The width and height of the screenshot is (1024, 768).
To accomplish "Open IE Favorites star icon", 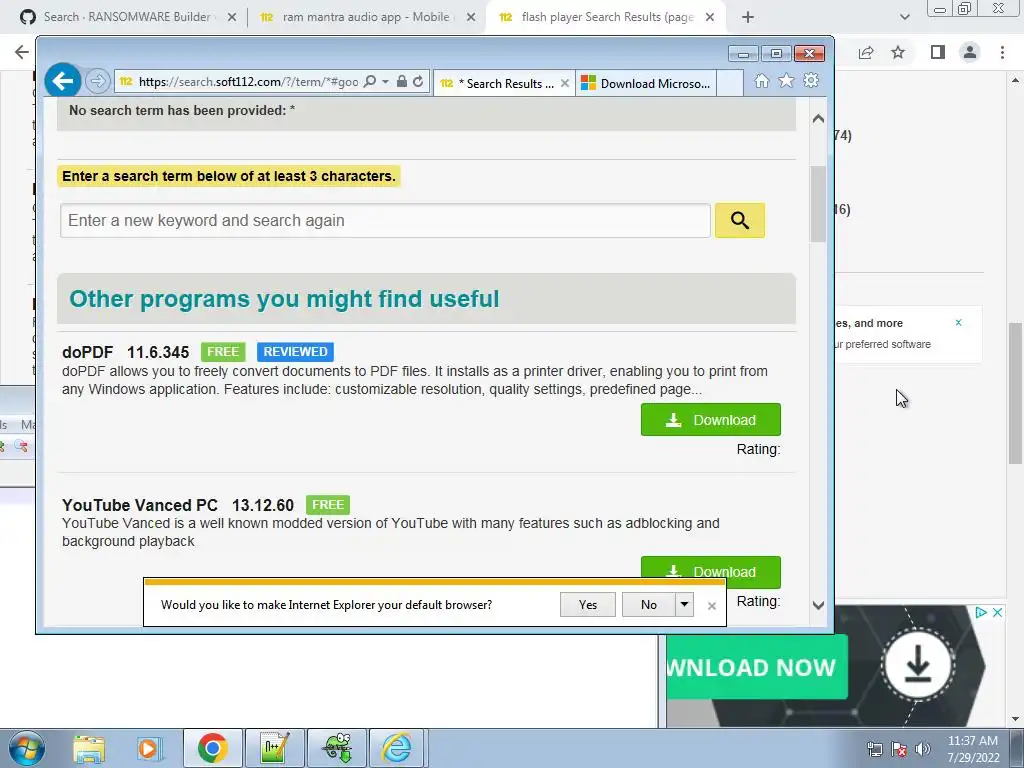I will click(x=786, y=81).
